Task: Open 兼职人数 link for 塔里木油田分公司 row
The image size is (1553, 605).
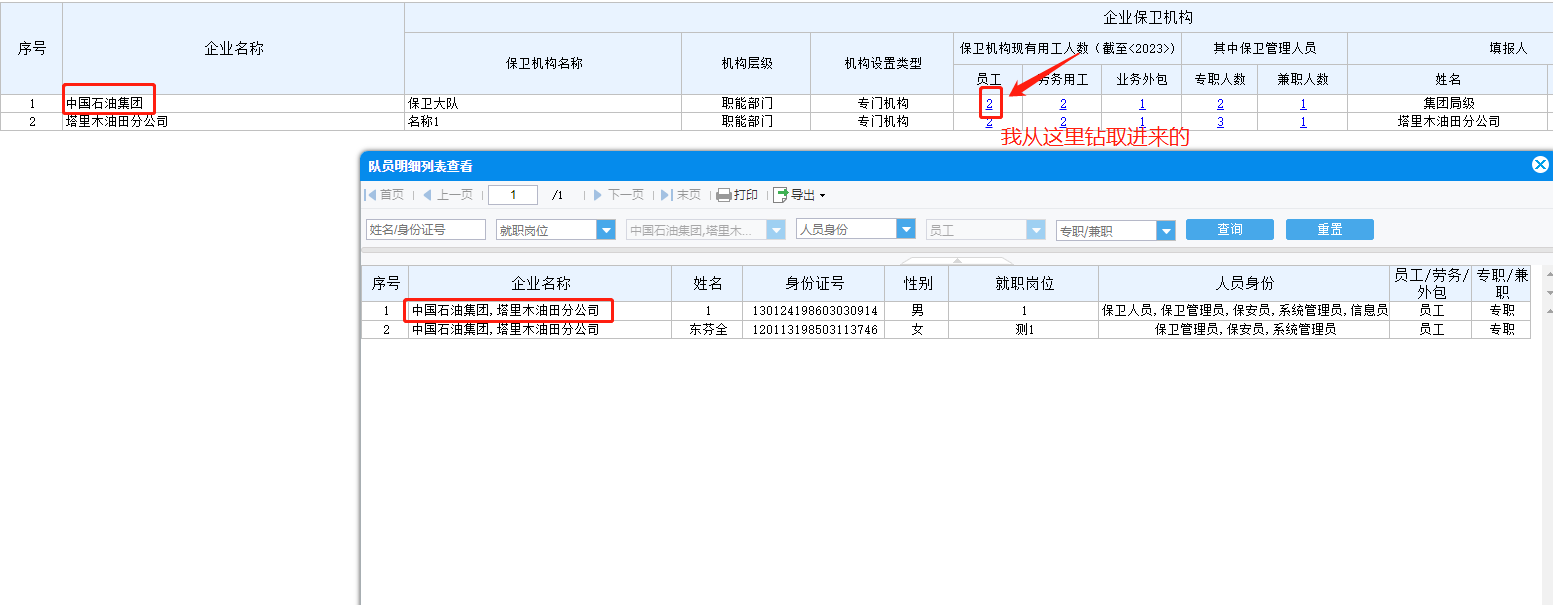Action: 1303,122
